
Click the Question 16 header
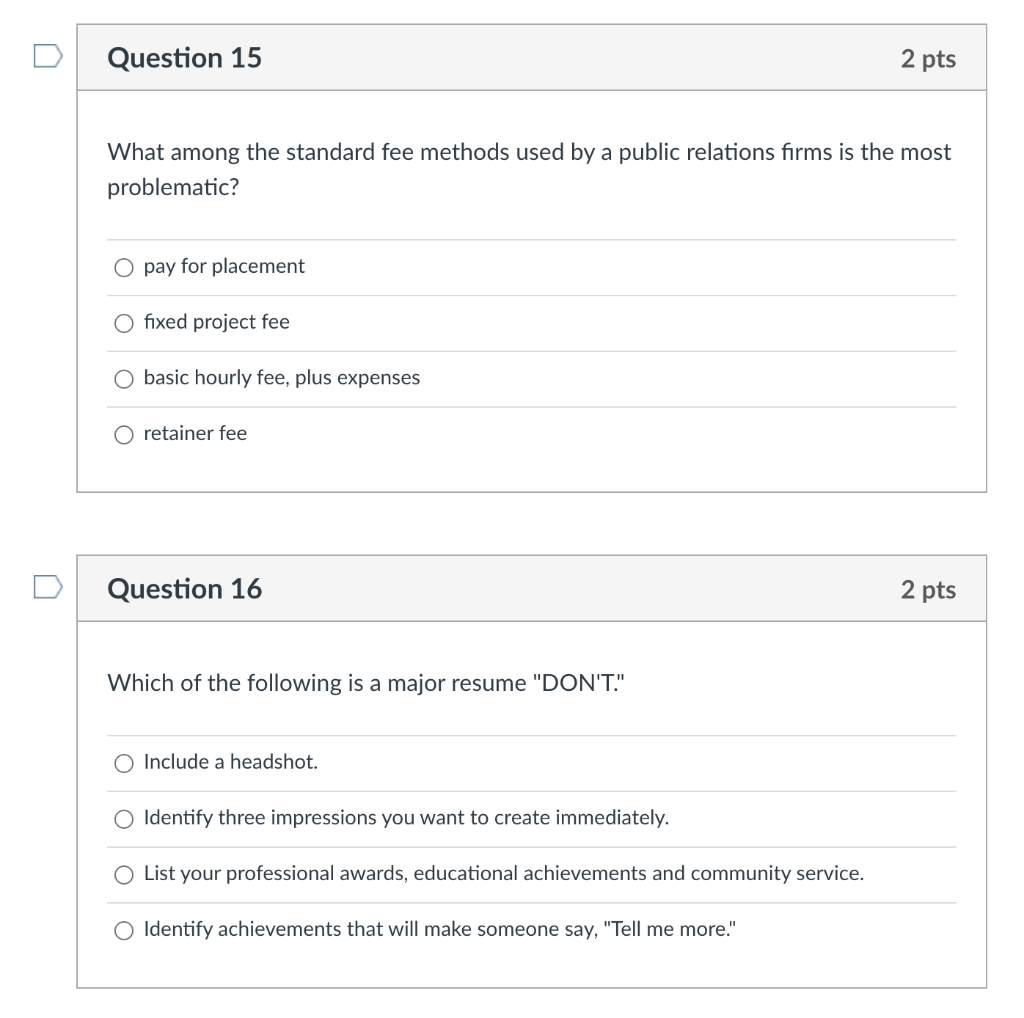(184, 589)
